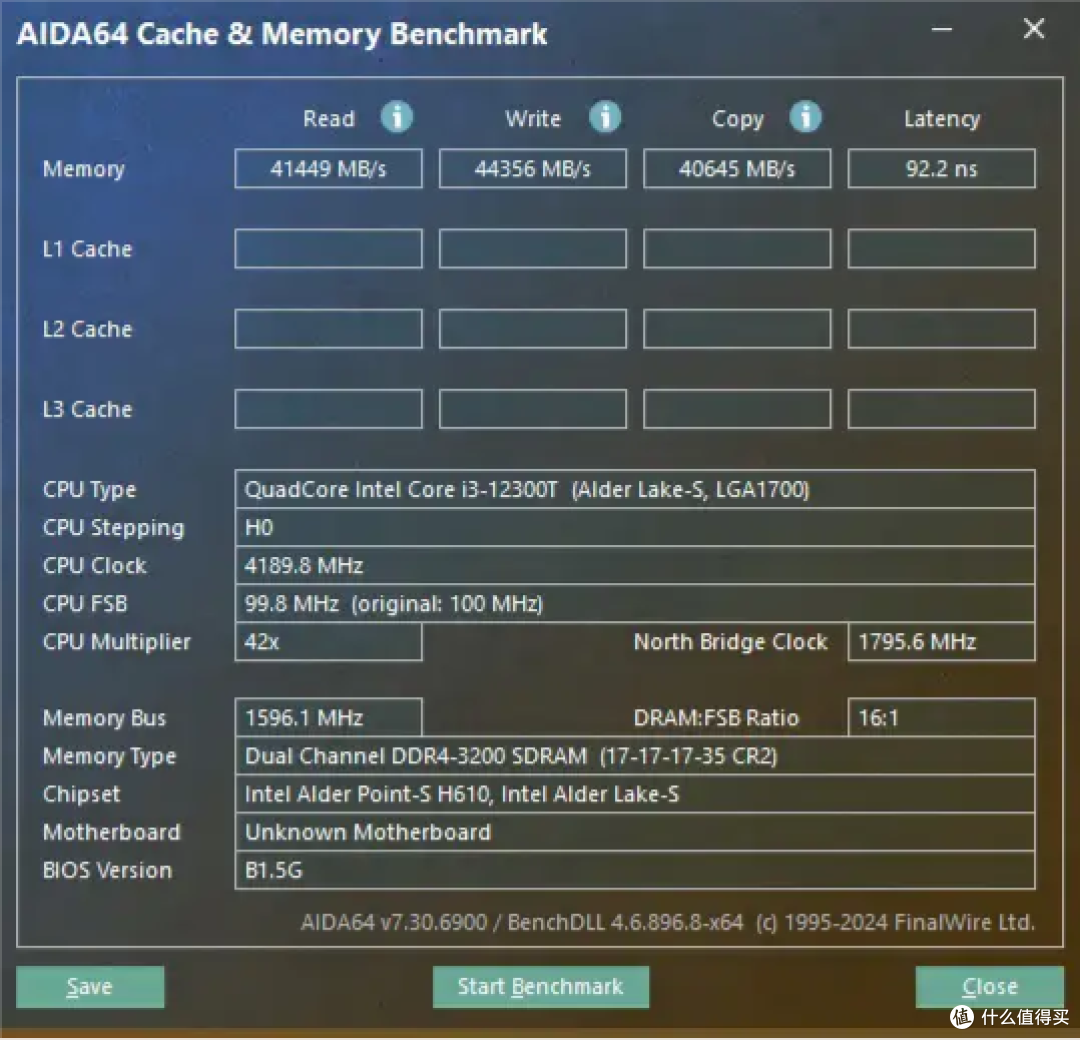Minimize the AIDA64 benchmark window
1080x1040 pixels.
point(942,30)
